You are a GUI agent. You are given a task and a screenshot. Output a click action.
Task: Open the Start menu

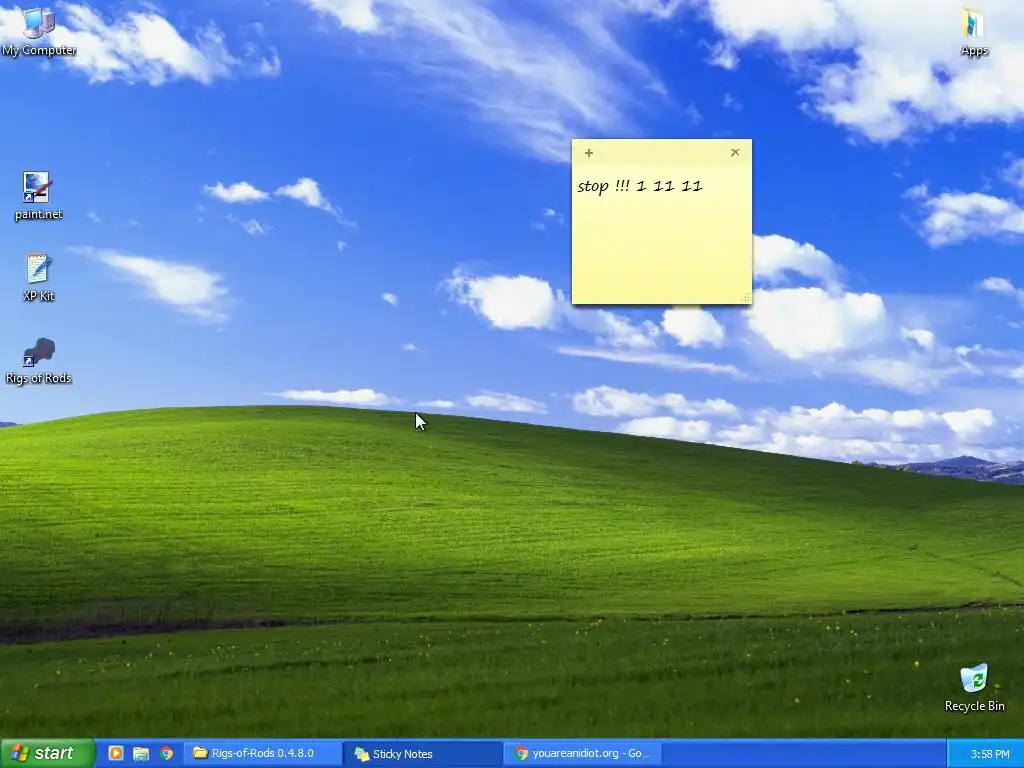point(47,754)
